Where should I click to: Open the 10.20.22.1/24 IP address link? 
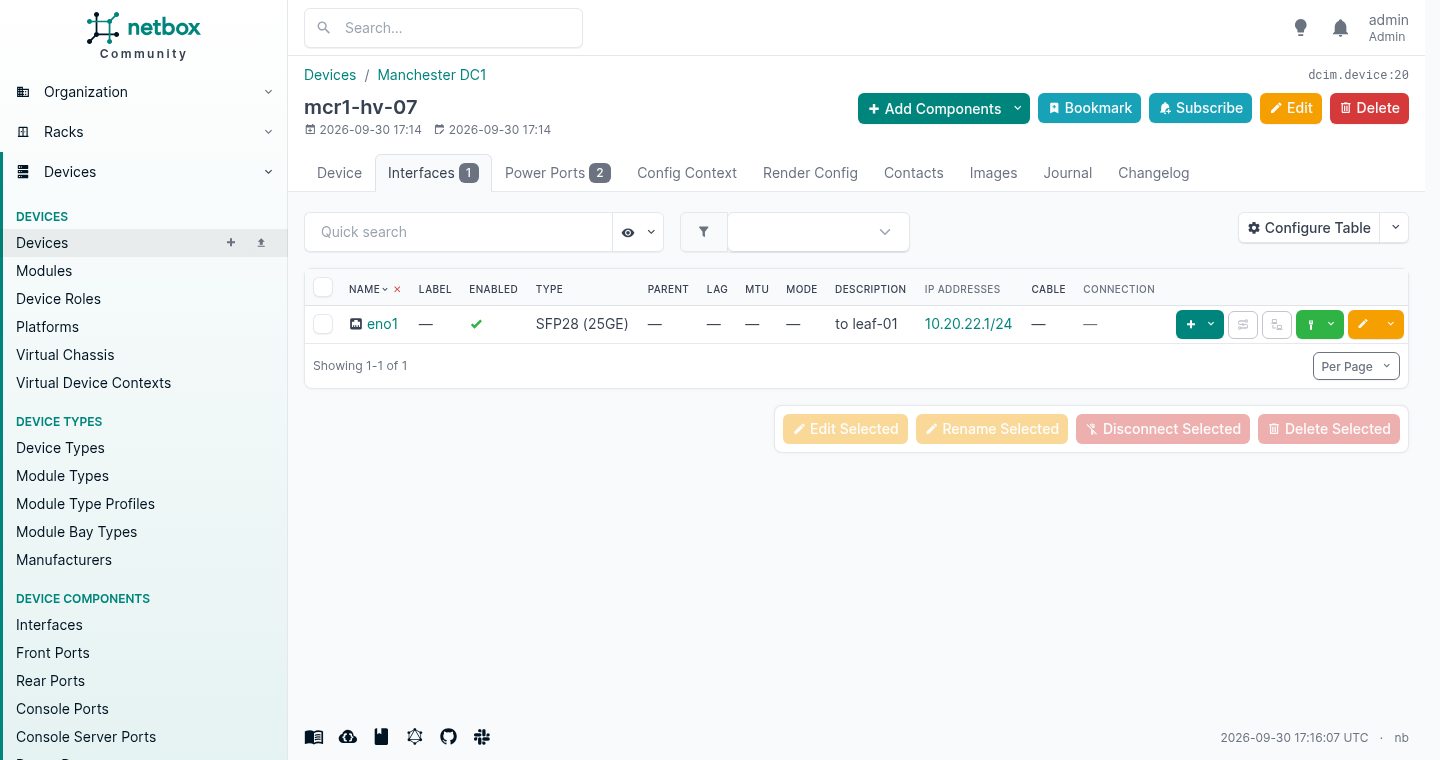coord(968,324)
